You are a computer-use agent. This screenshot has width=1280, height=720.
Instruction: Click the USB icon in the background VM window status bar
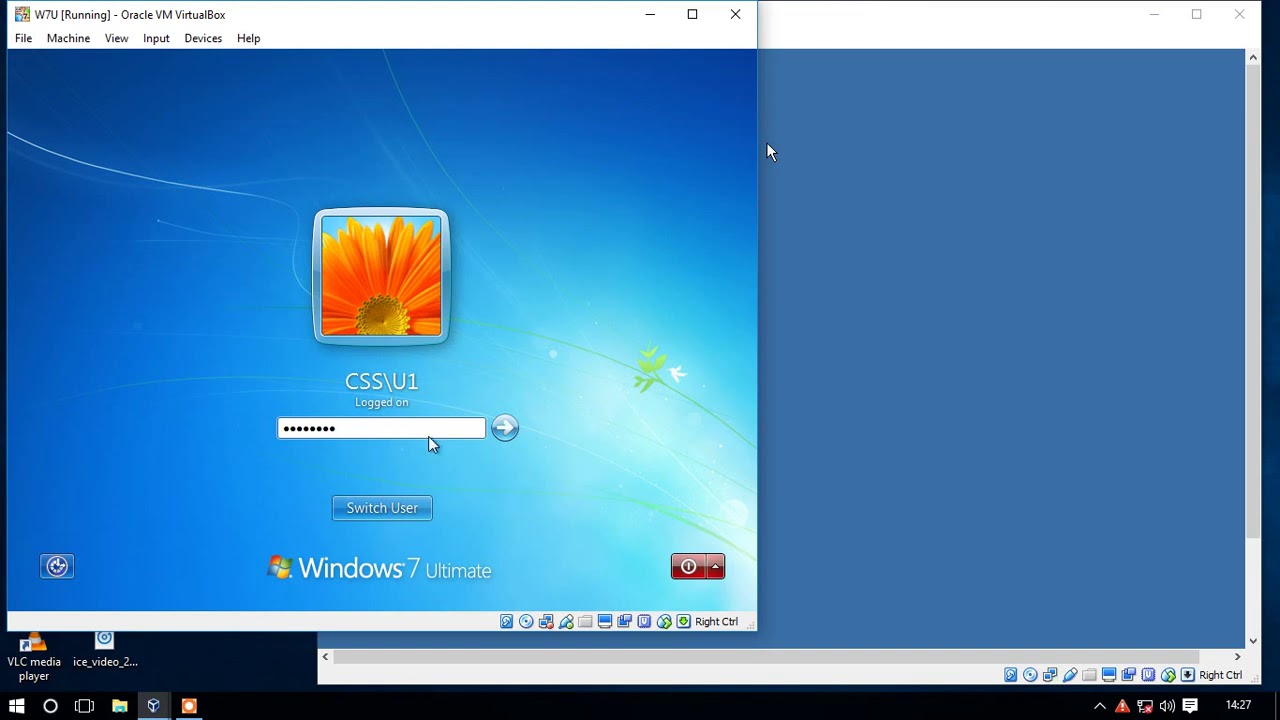click(x=1070, y=675)
